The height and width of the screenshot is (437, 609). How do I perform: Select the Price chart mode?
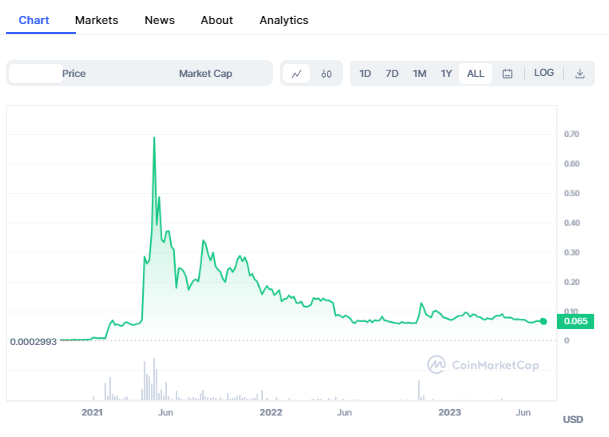click(x=74, y=73)
